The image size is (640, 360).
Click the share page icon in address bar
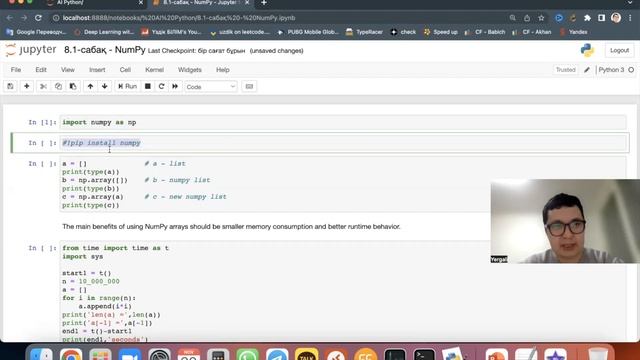pos(527,18)
